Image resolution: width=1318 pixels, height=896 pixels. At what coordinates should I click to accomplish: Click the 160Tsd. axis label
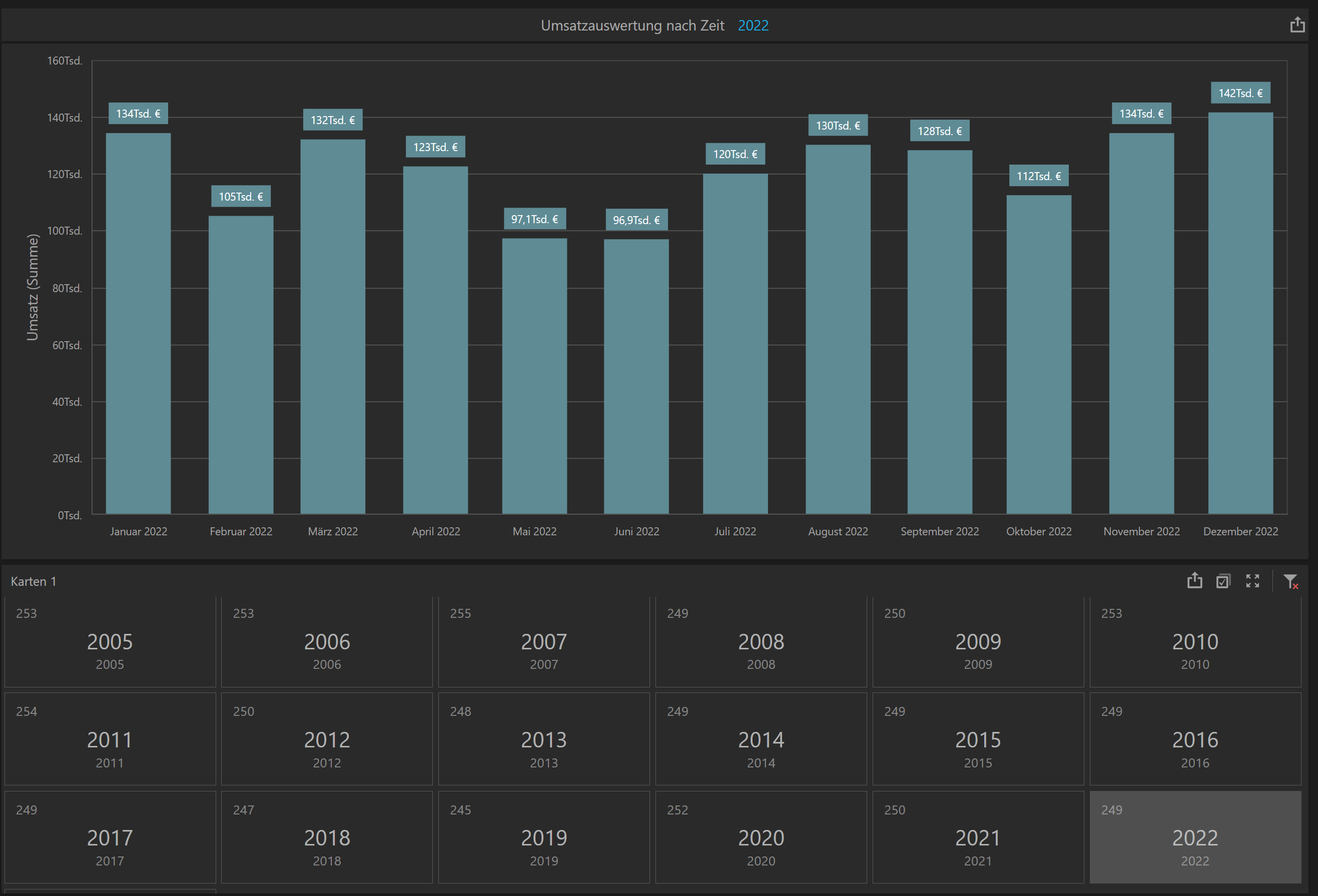click(65, 60)
